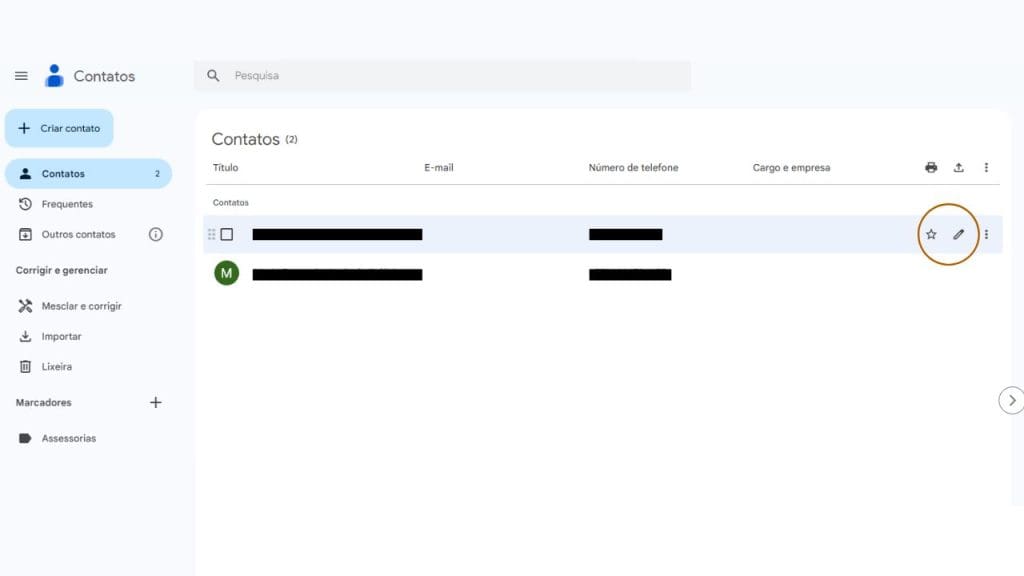The width and height of the screenshot is (1024, 576).
Task: Click the Mesclar e corrigir icon
Action: tap(24, 306)
